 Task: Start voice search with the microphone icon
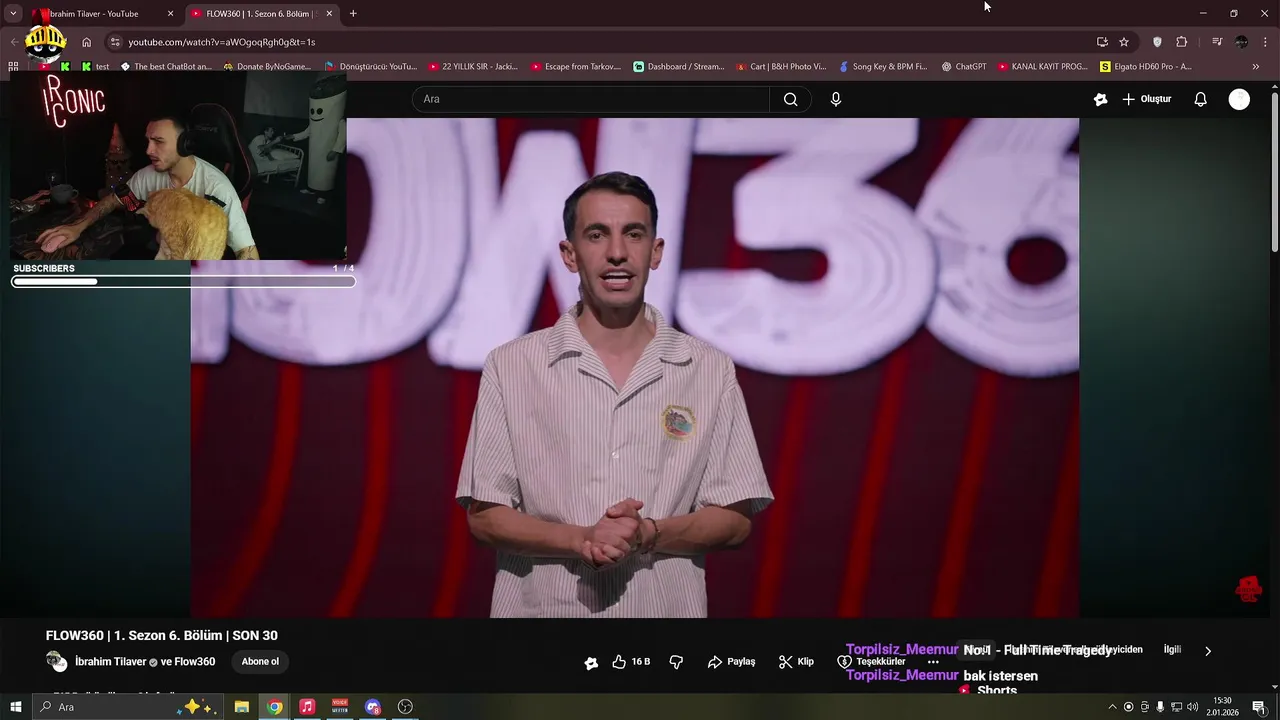(836, 99)
